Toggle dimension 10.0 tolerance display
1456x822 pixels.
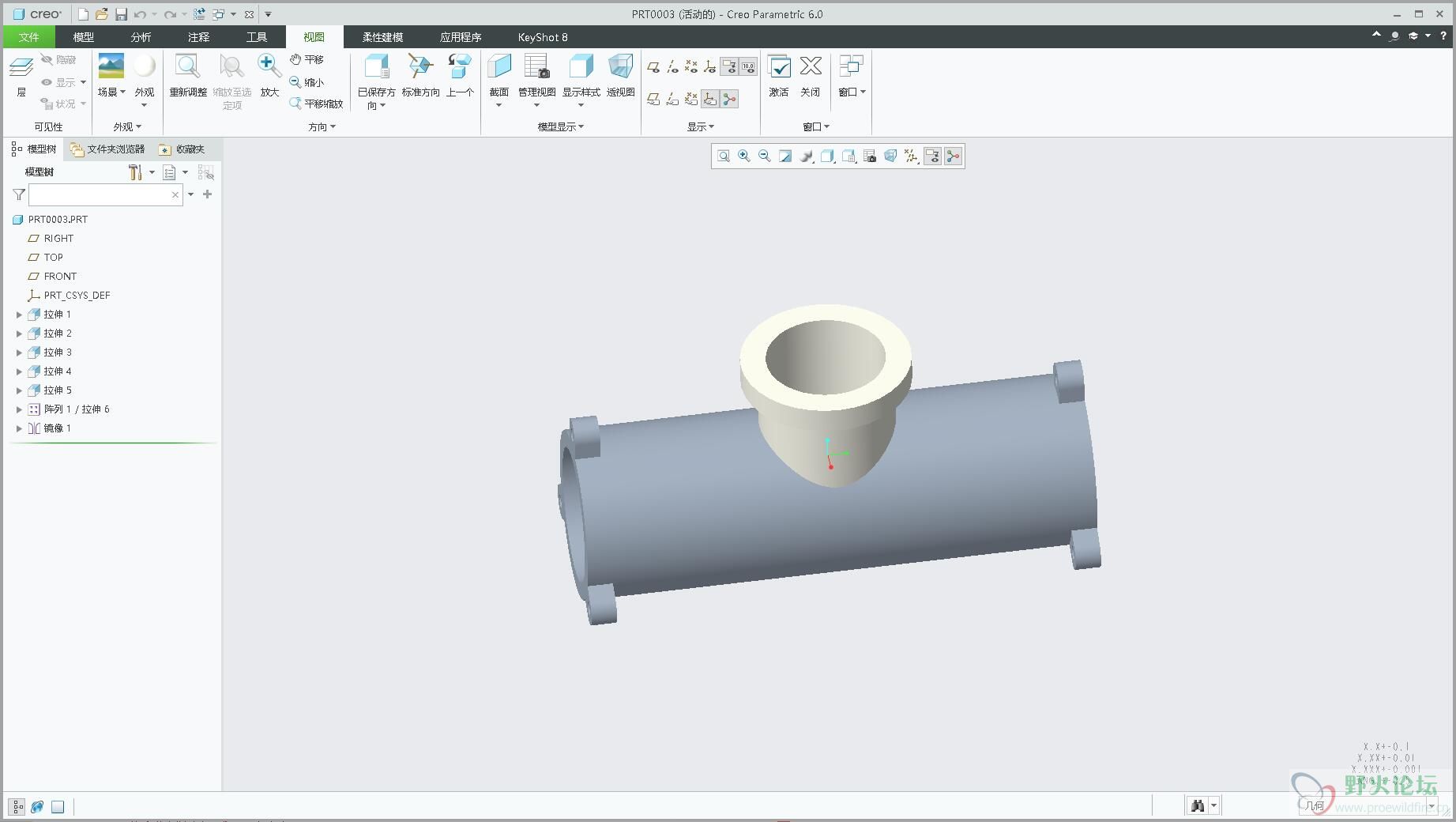point(748,67)
